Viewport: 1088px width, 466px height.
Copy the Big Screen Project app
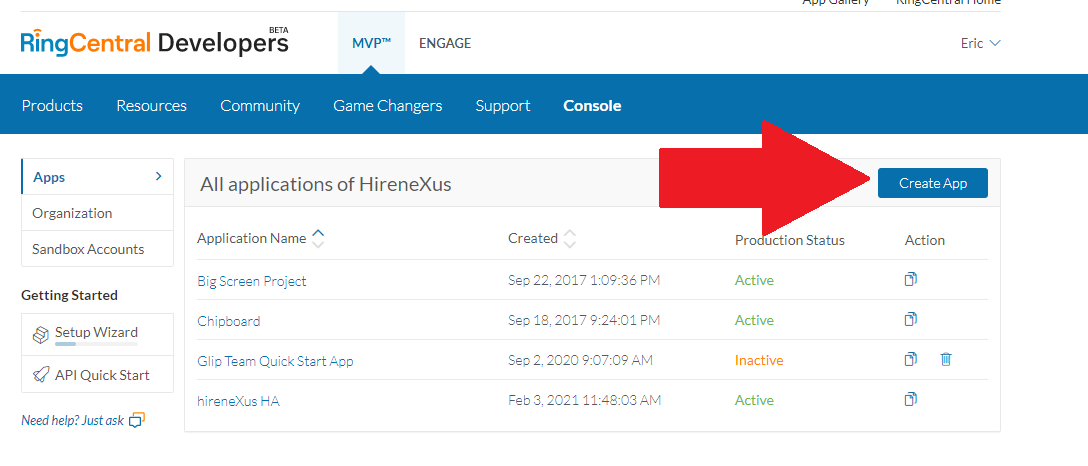click(x=911, y=279)
